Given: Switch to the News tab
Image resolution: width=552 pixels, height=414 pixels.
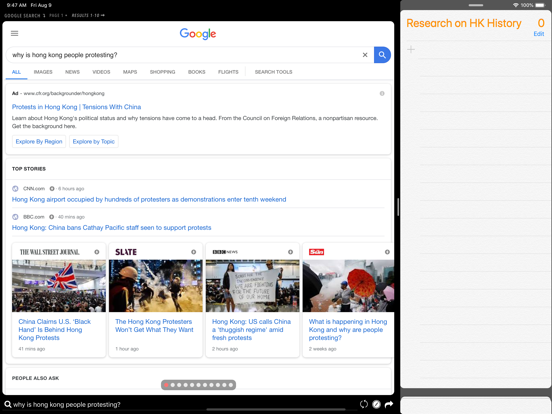Looking at the screenshot, I should (x=72, y=72).
